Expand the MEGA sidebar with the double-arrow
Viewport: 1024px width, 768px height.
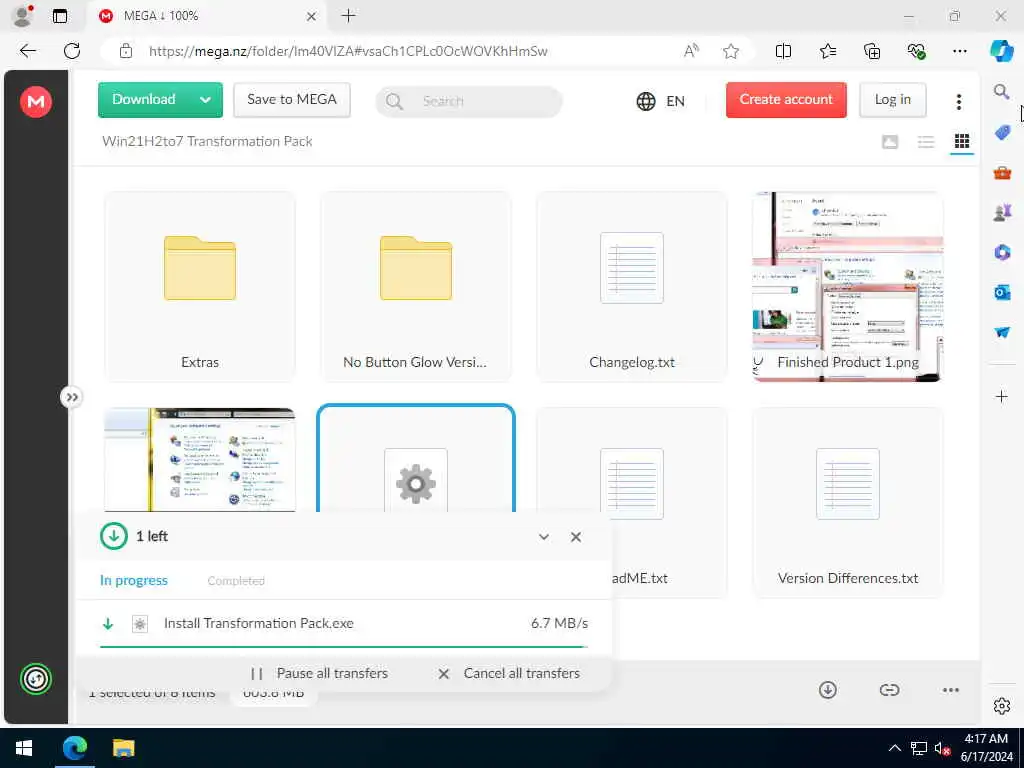[x=71, y=397]
